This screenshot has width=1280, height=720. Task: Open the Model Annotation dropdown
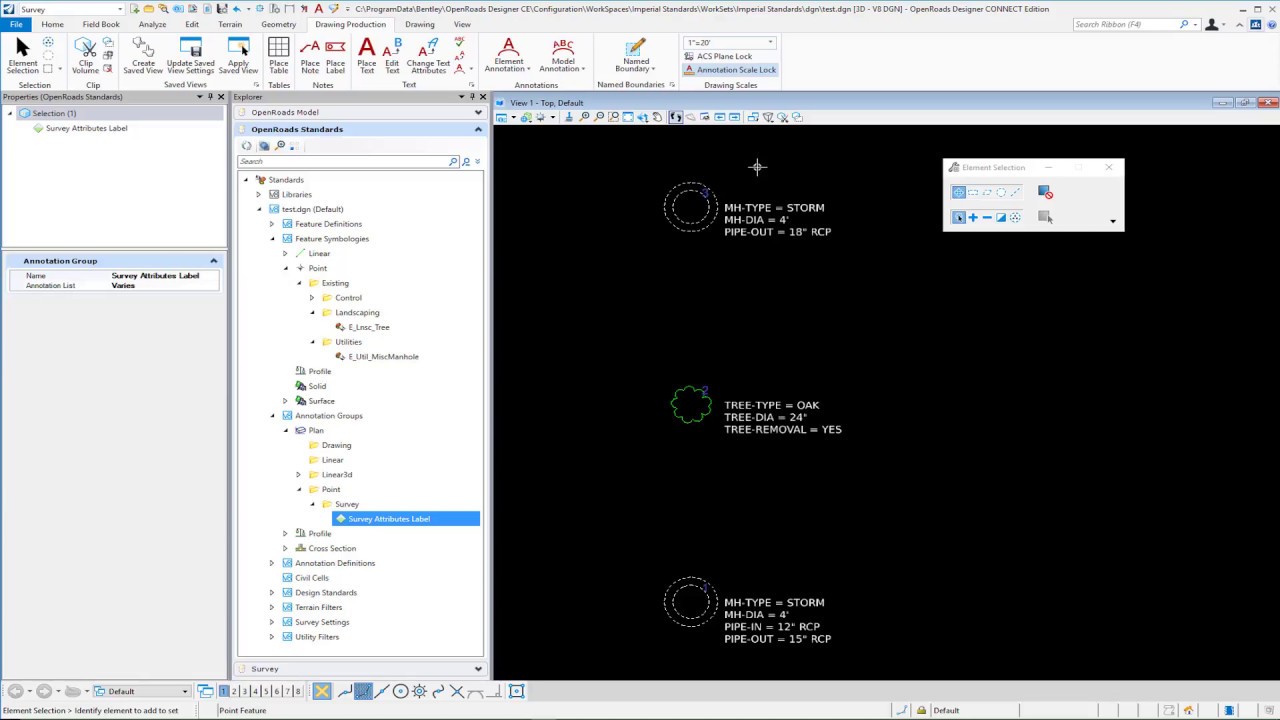(x=563, y=56)
